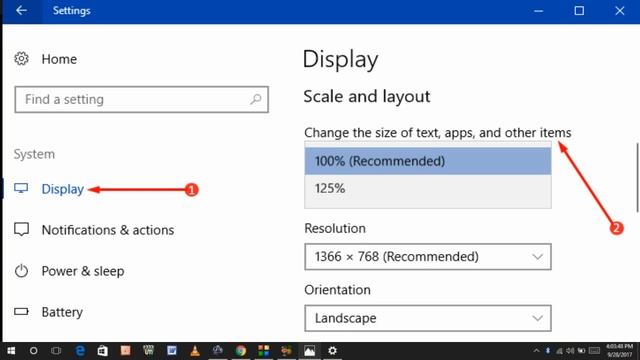The width and height of the screenshot is (640, 360).
Task: Focus the Find a setting search box
Action: point(142,99)
